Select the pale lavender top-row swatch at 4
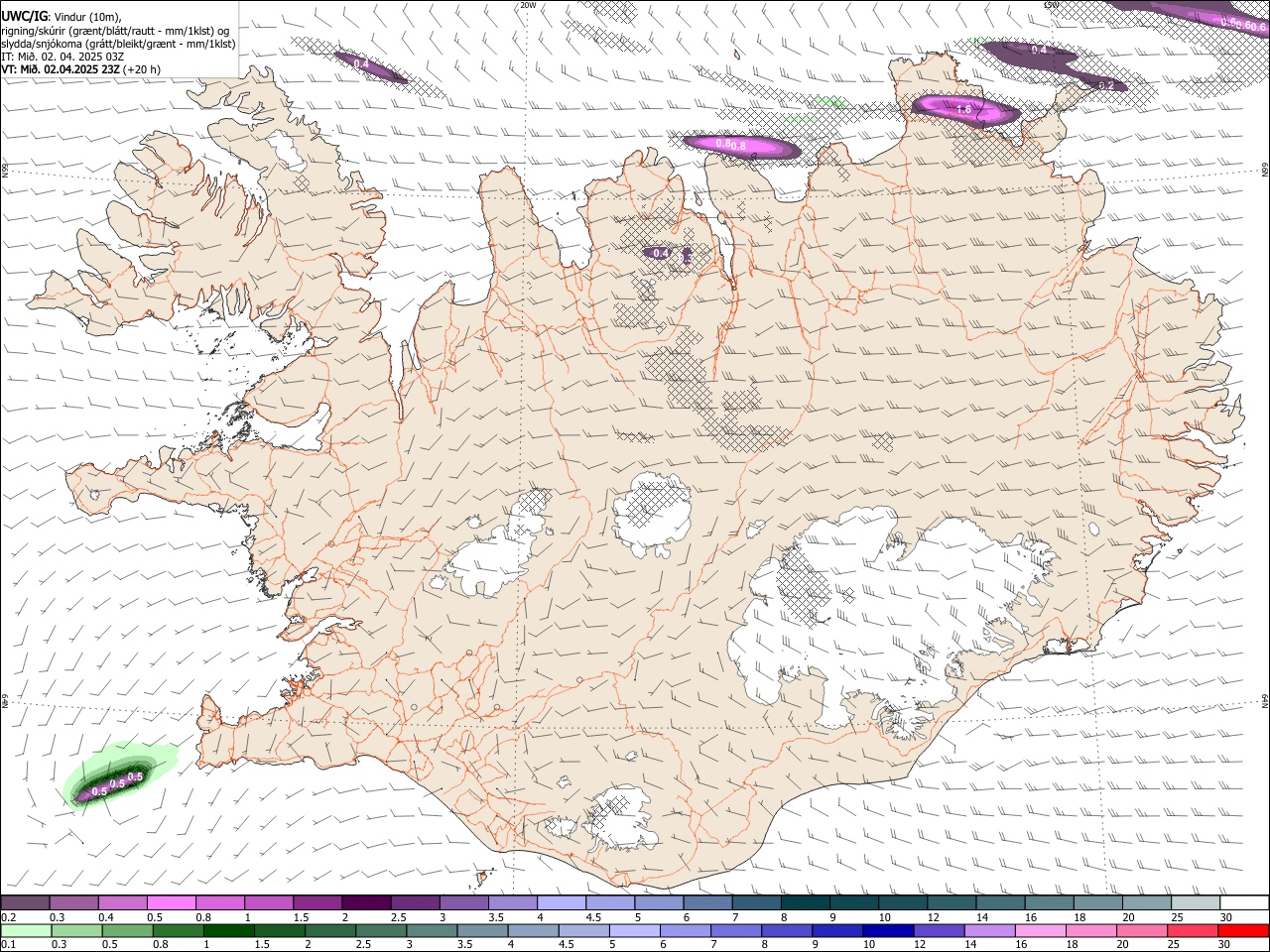1270x952 pixels. pos(562,902)
